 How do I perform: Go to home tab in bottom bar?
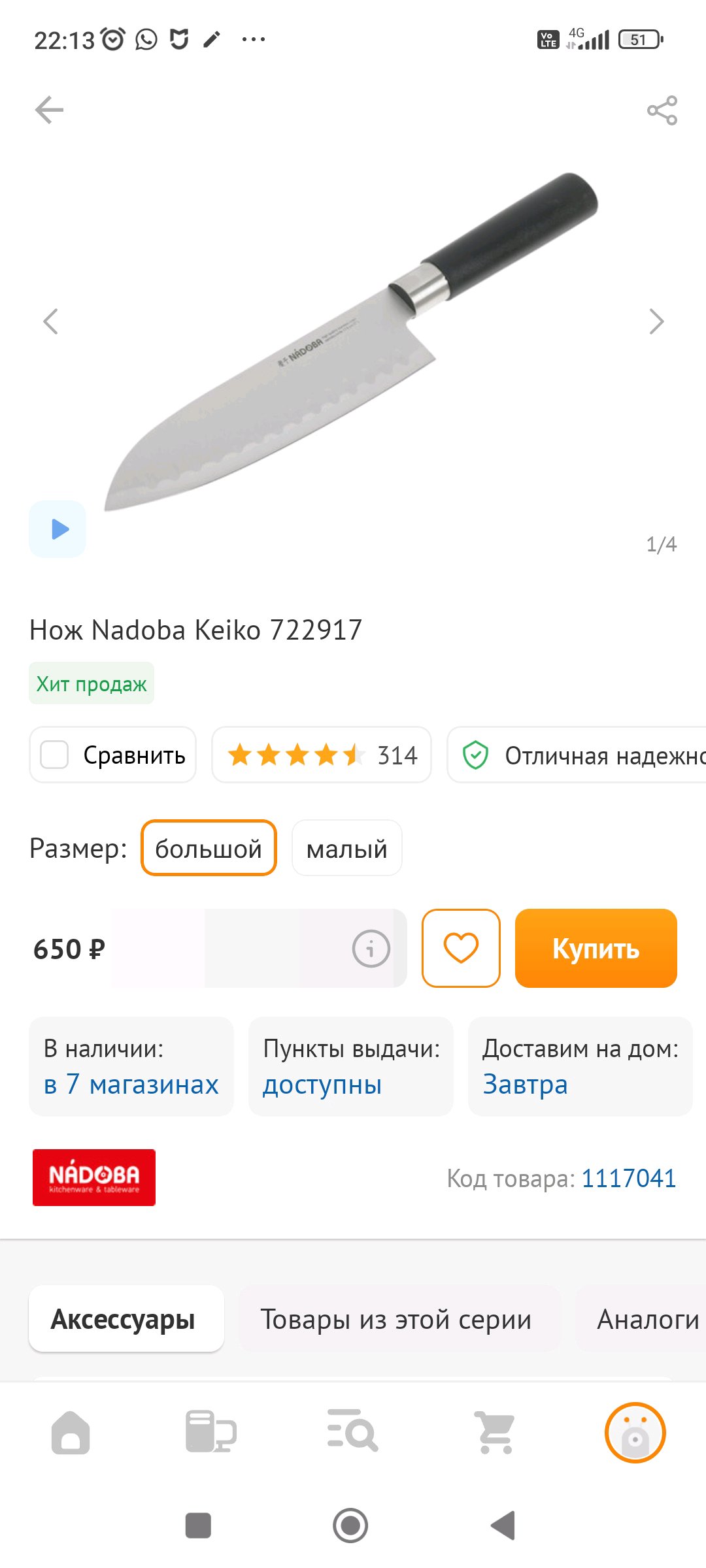pos(71,1432)
